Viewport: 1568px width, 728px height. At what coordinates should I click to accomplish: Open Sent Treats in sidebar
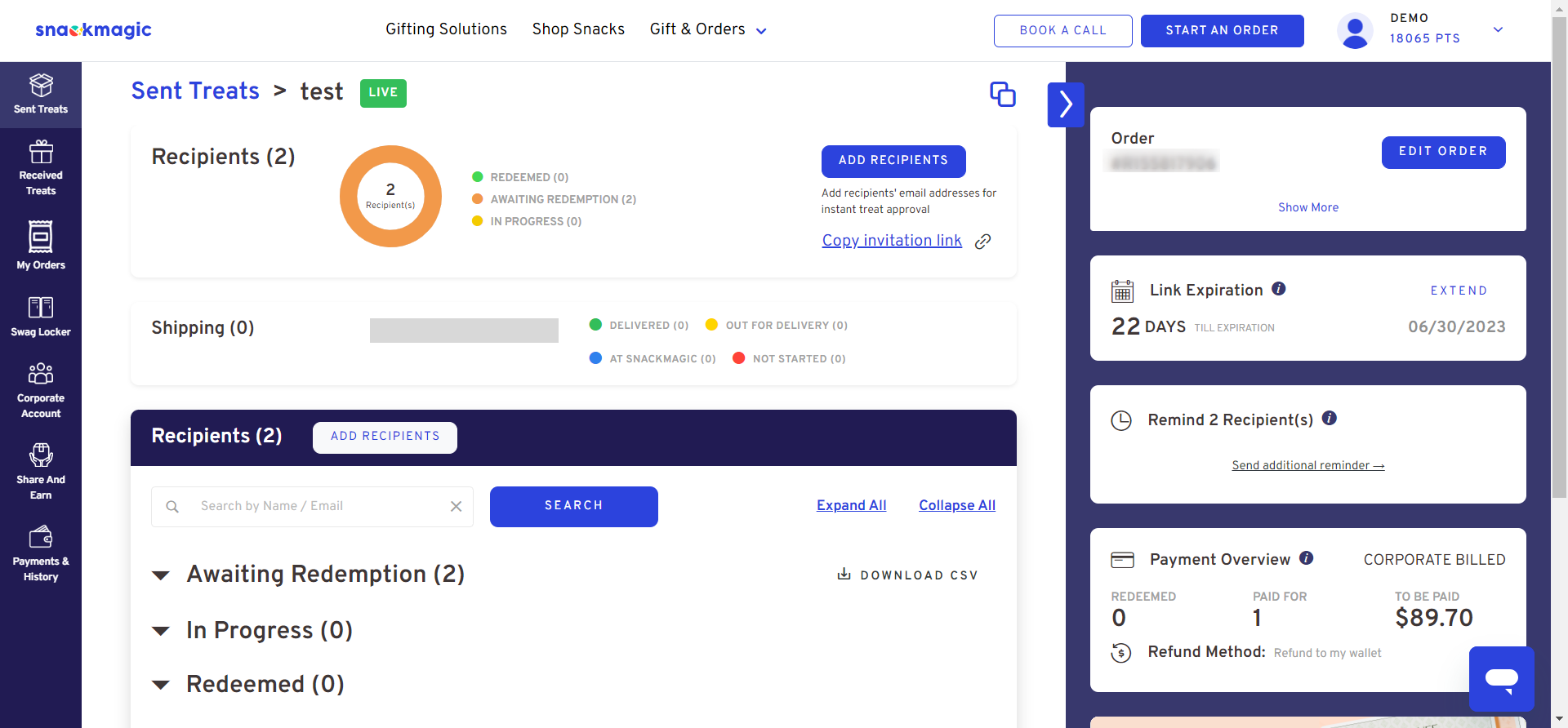(x=41, y=95)
